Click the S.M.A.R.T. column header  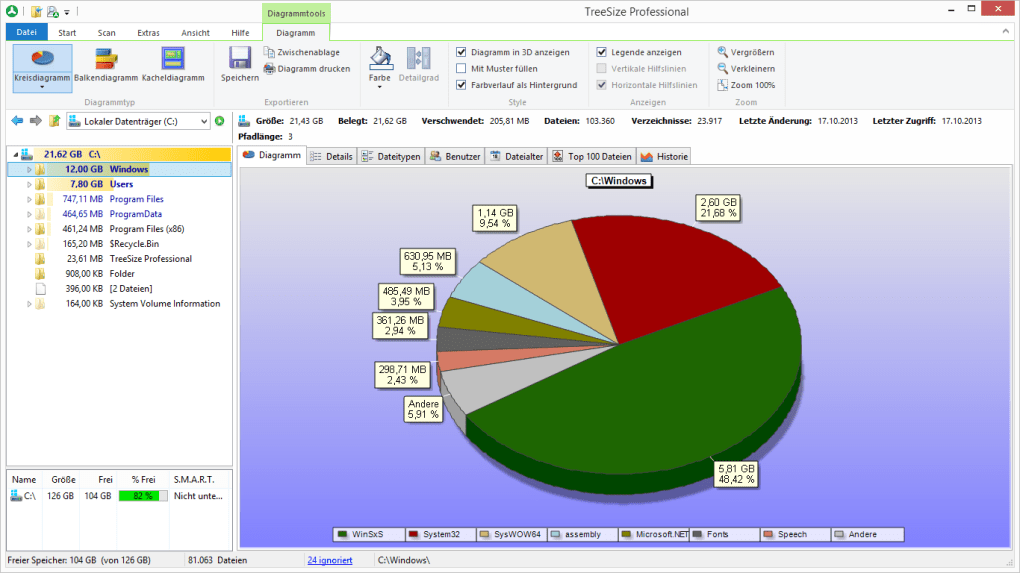tap(194, 479)
